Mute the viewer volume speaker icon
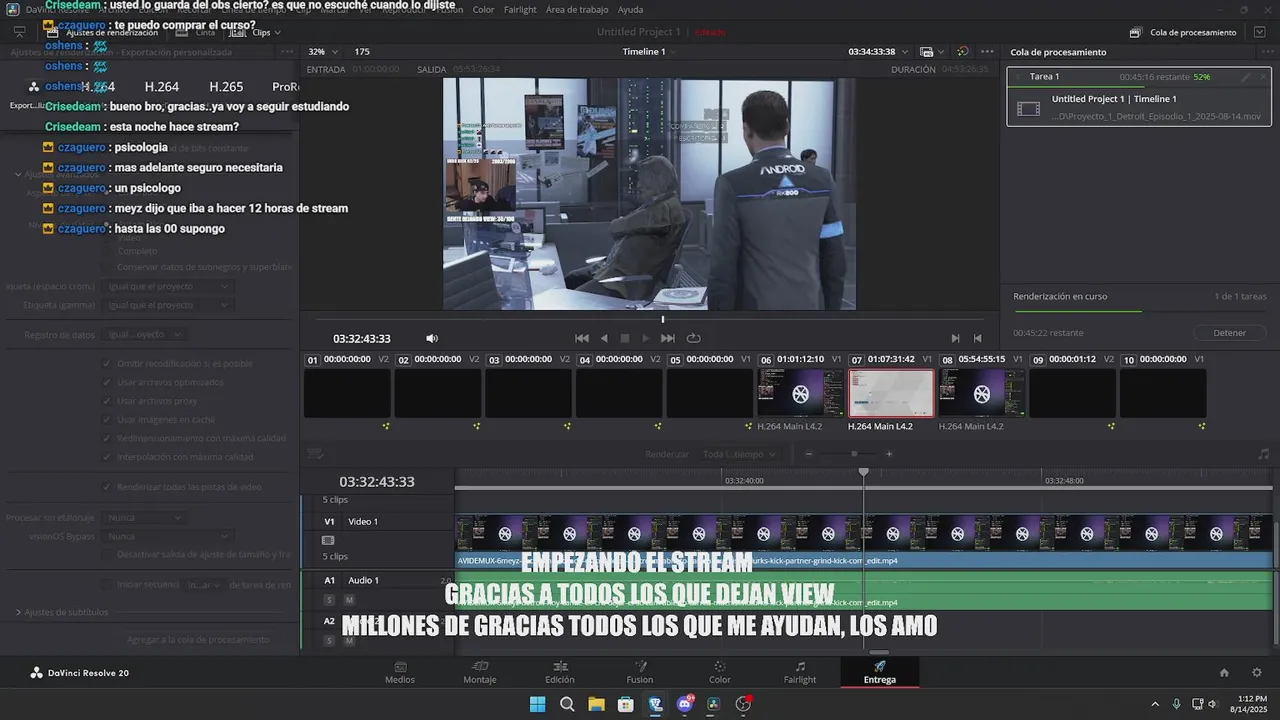This screenshot has width=1280, height=720. pos(432,339)
